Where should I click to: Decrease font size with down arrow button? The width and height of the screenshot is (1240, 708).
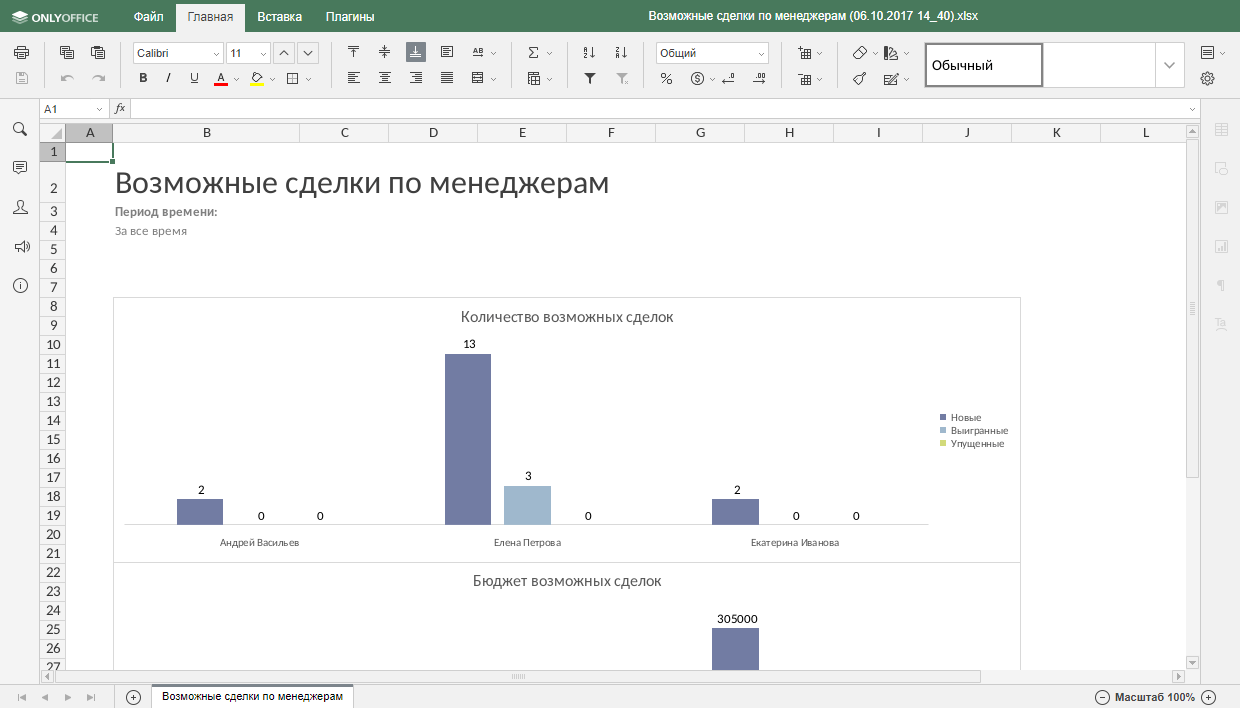[x=308, y=53]
